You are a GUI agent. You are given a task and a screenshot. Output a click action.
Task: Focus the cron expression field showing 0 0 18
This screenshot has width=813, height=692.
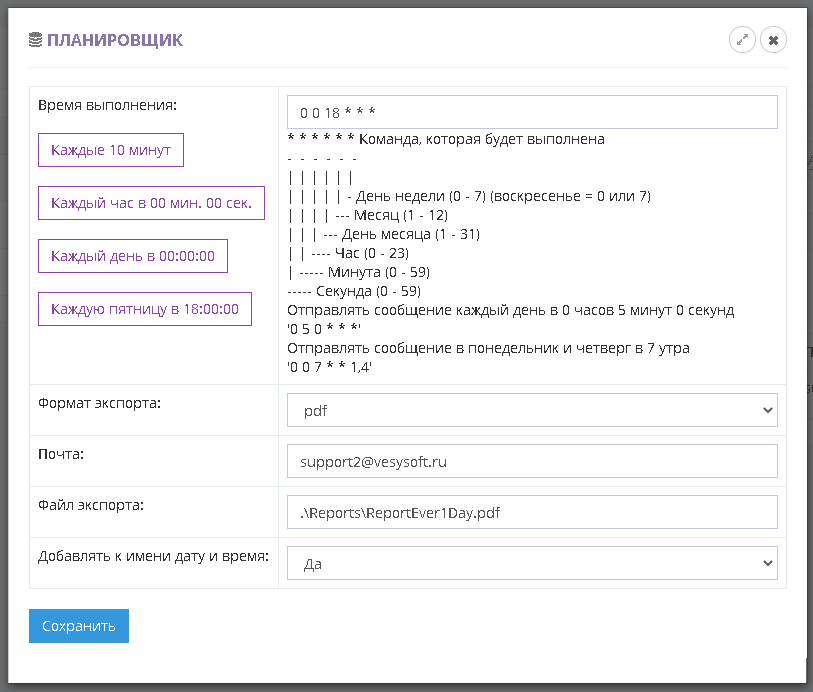[x=532, y=112]
